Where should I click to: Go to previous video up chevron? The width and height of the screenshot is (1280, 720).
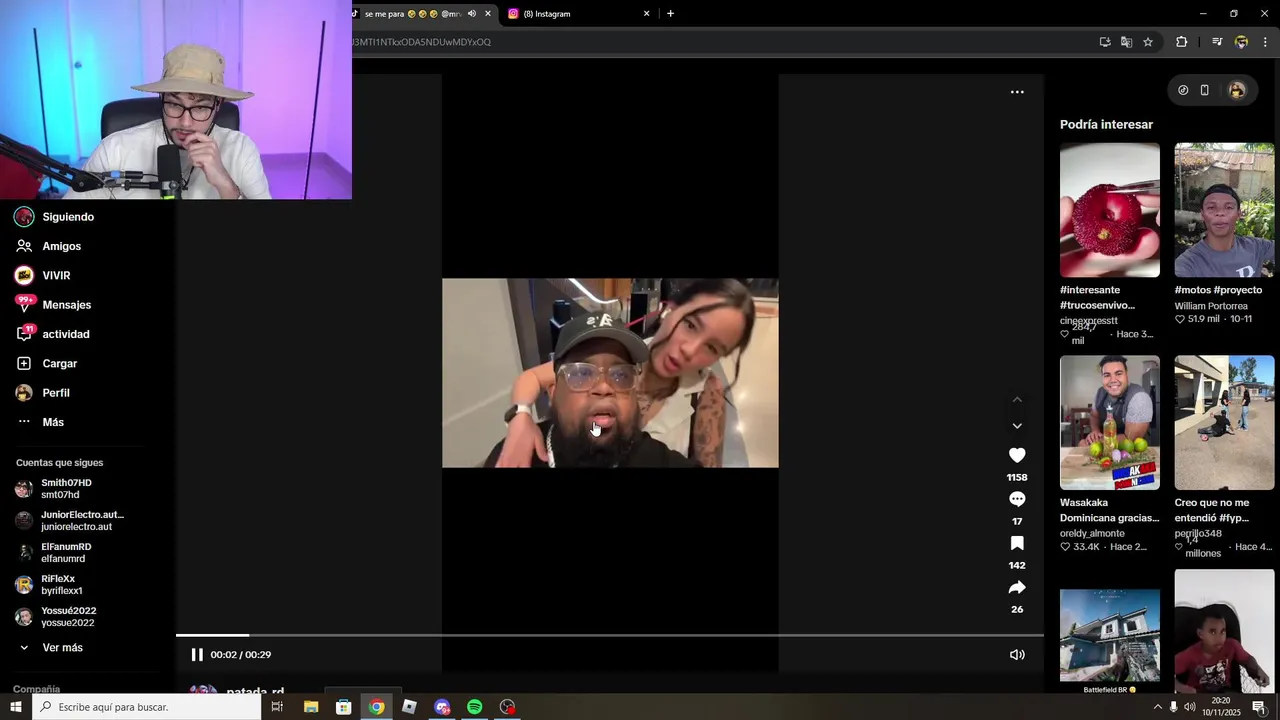(x=1017, y=399)
